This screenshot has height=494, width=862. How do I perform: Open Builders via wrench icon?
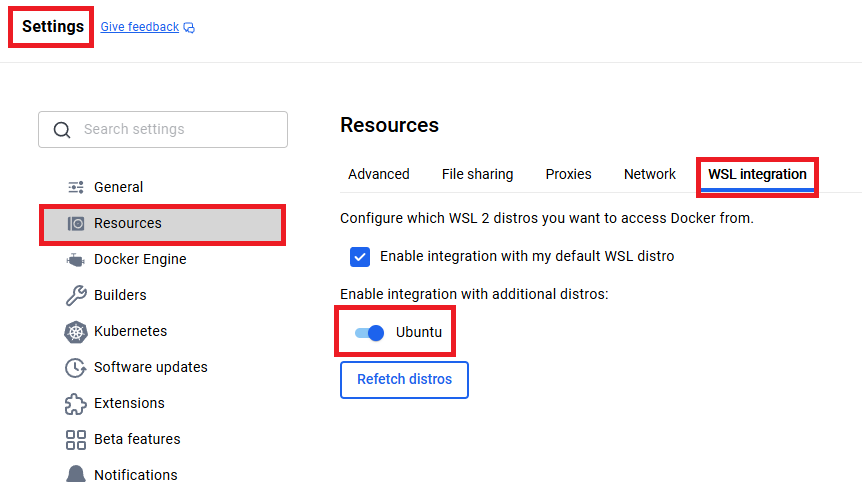click(76, 295)
